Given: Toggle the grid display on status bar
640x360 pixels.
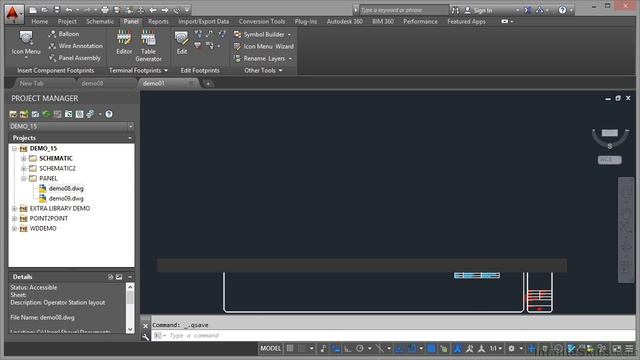Looking at the screenshot, I should click(290, 348).
